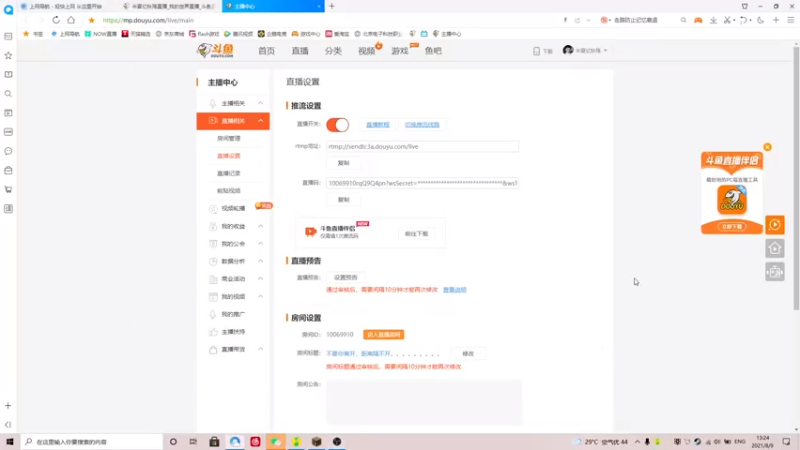
Task: Click the shopping cart icon in browser sidebar
Action: tap(8, 189)
